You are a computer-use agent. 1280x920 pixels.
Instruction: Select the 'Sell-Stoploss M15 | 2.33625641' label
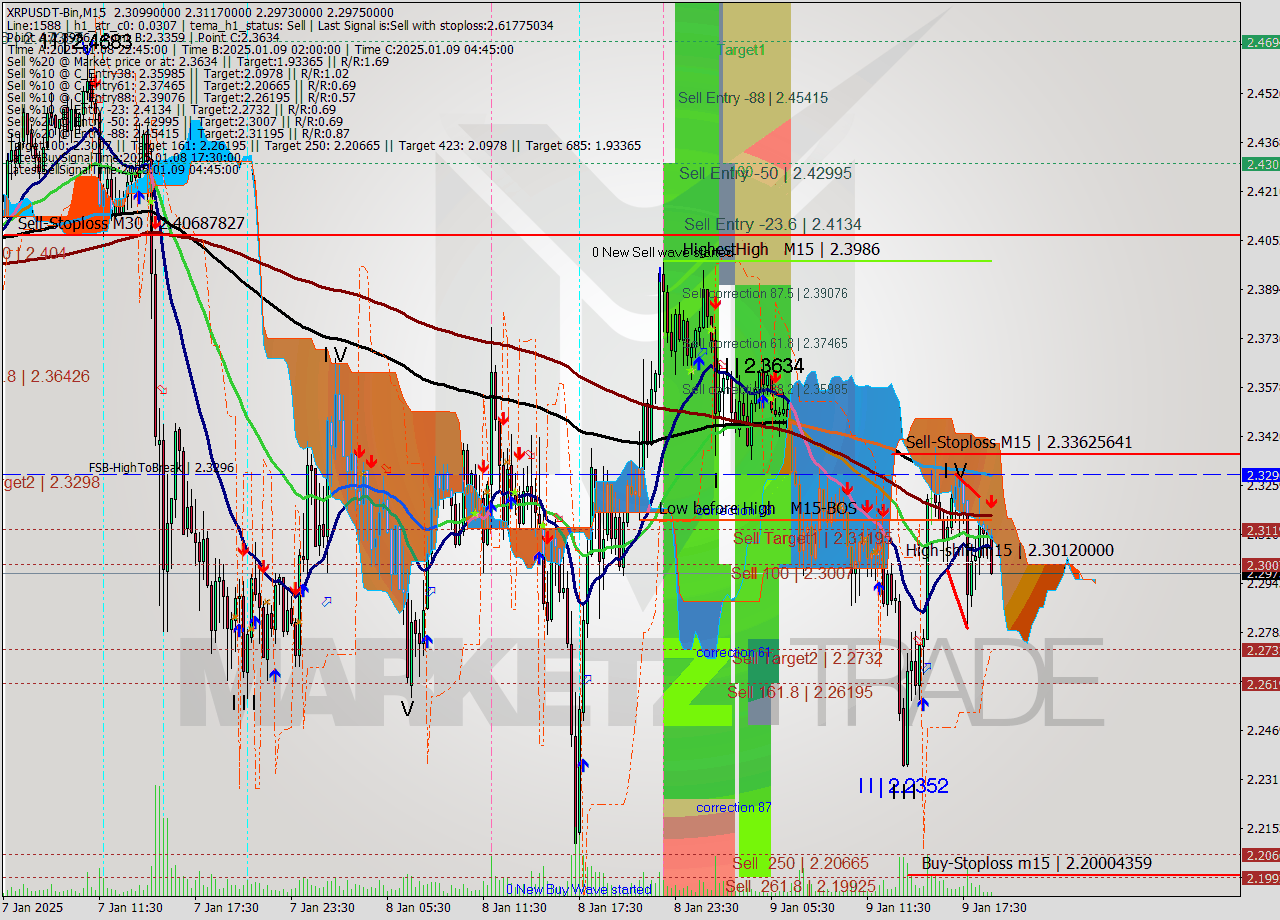pyautogui.click(x=1019, y=442)
